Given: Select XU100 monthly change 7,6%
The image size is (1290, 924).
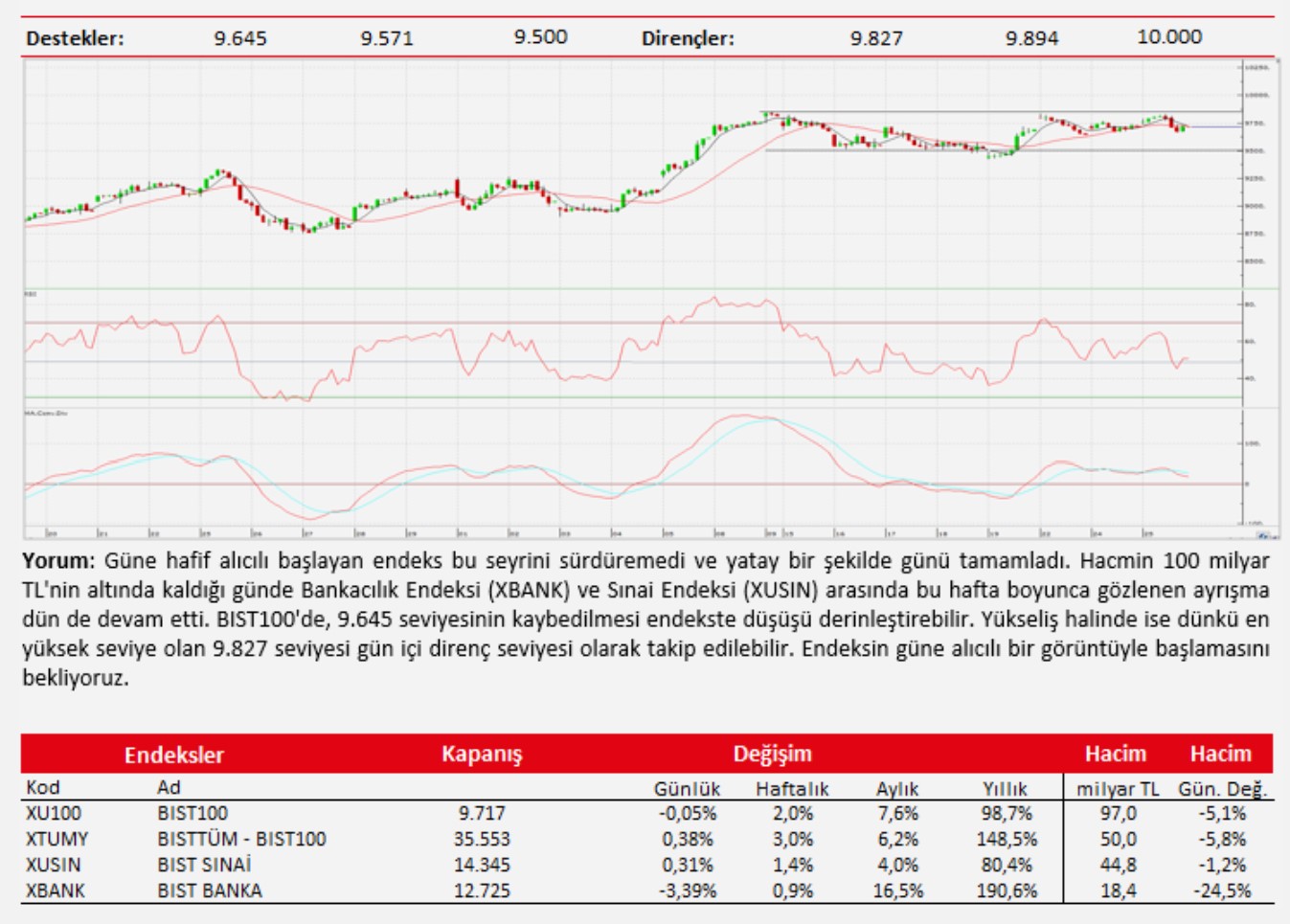Looking at the screenshot, I should point(897,813).
